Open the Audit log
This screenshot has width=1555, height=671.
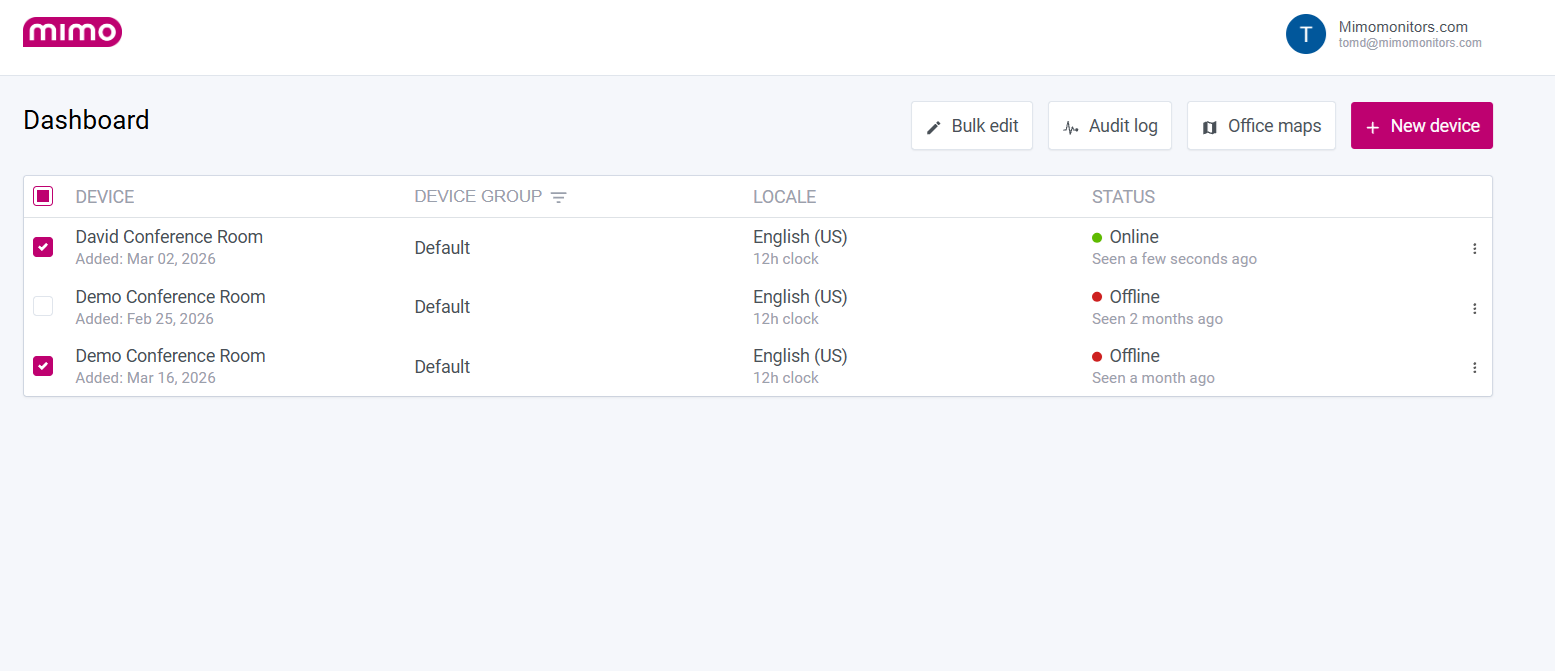[1110, 126]
